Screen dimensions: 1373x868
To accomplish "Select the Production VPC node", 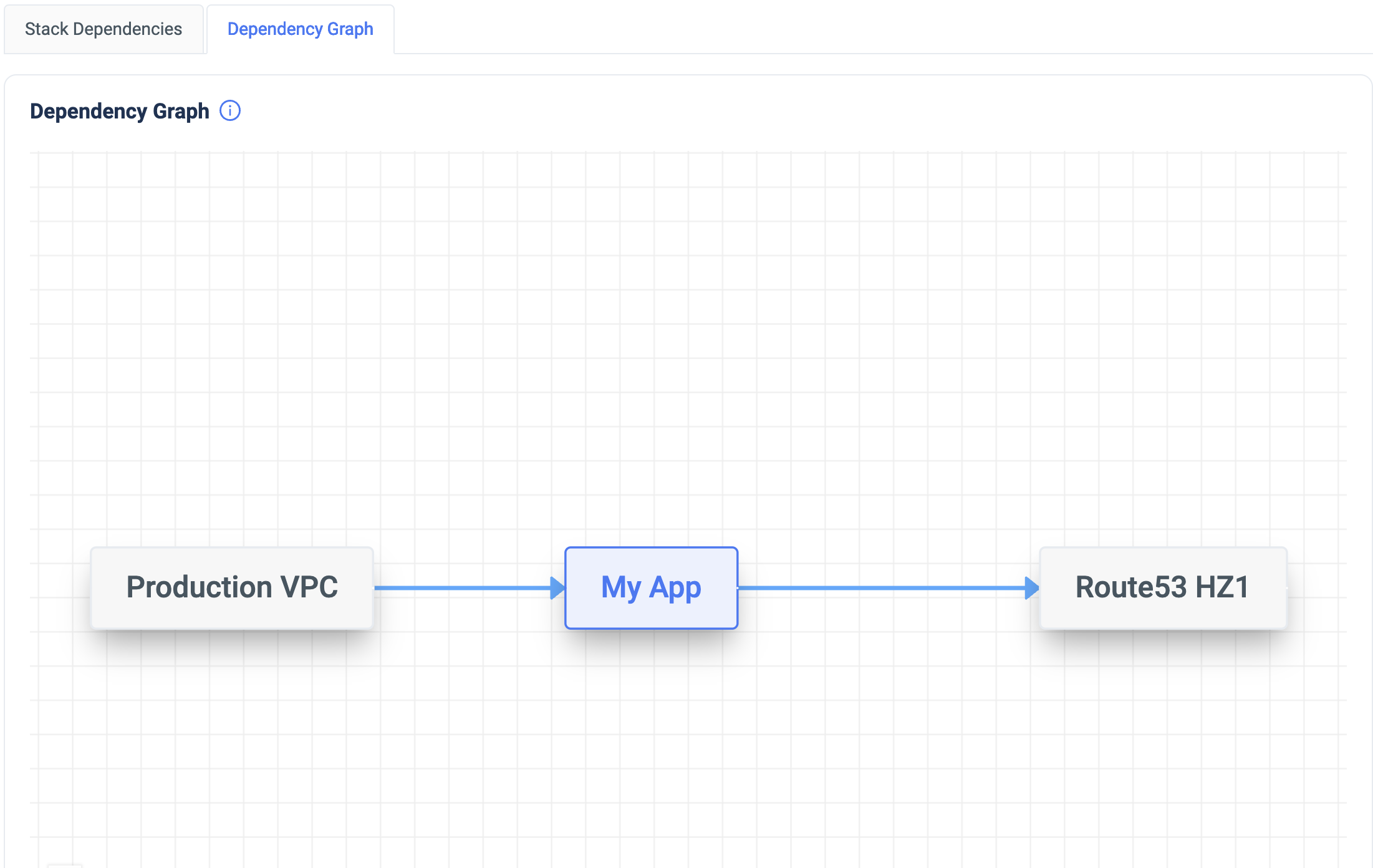I will [x=232, y=587].
